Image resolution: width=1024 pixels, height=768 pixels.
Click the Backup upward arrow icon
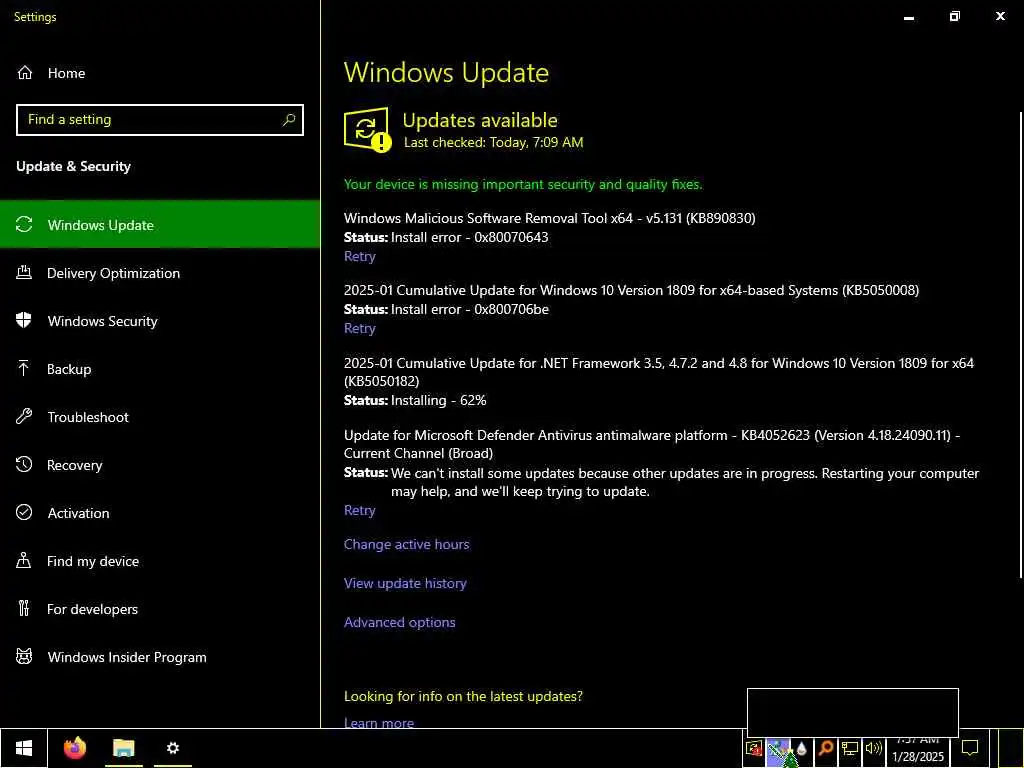24,368
